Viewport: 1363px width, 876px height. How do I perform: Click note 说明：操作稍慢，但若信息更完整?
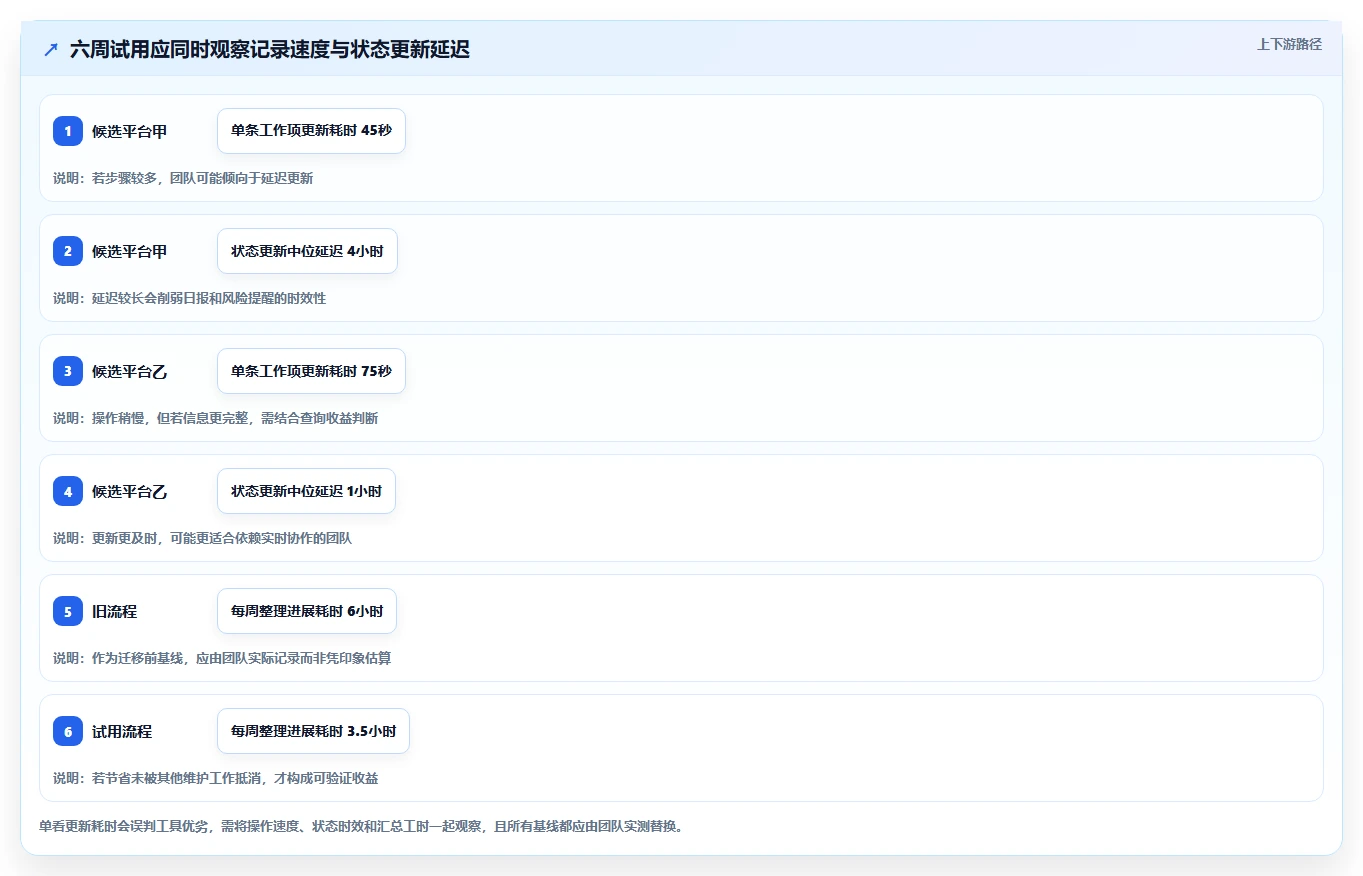tap(216, 418)
